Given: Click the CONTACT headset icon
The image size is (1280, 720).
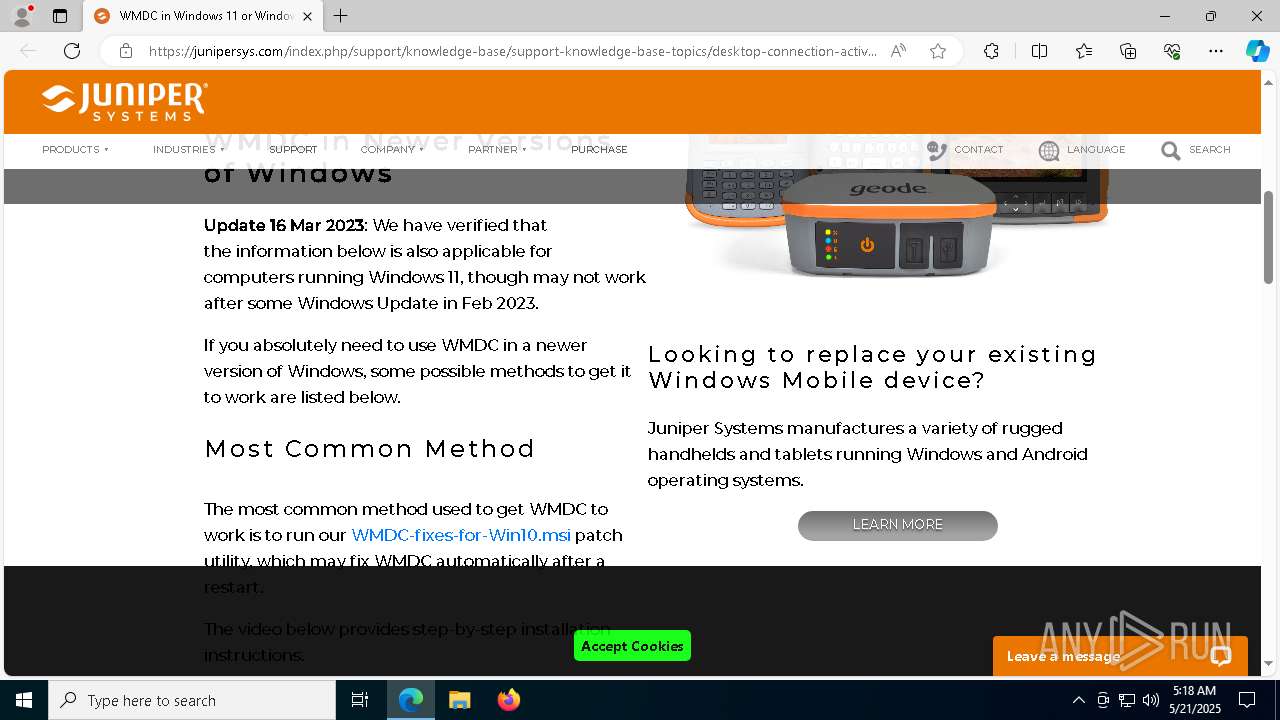Looking at the screenshot, I should pyautogui.click(x=936, y=150).
